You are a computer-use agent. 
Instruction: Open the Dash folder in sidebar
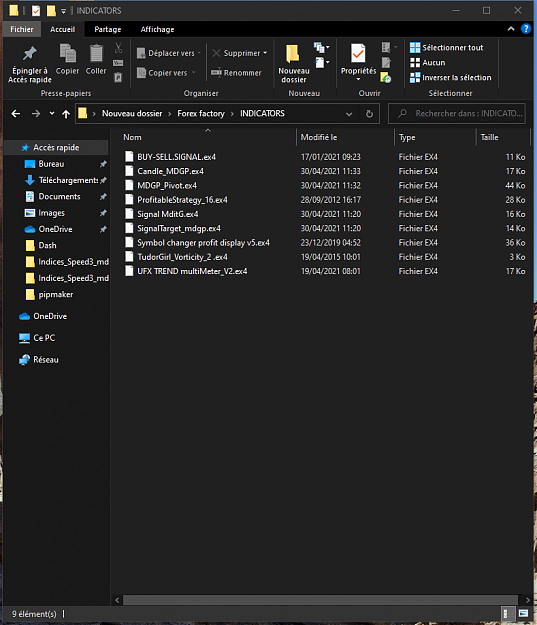click(x=56, y=246)
